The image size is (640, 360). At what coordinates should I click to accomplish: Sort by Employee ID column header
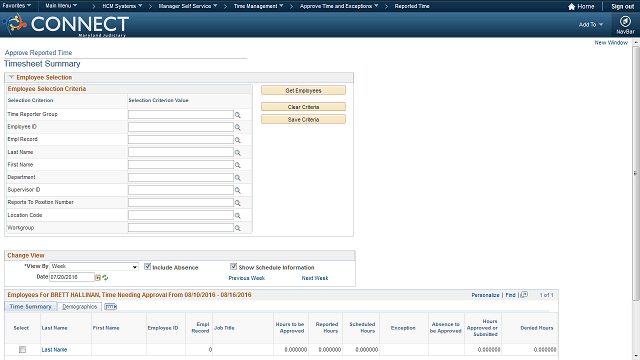[163, 328]
